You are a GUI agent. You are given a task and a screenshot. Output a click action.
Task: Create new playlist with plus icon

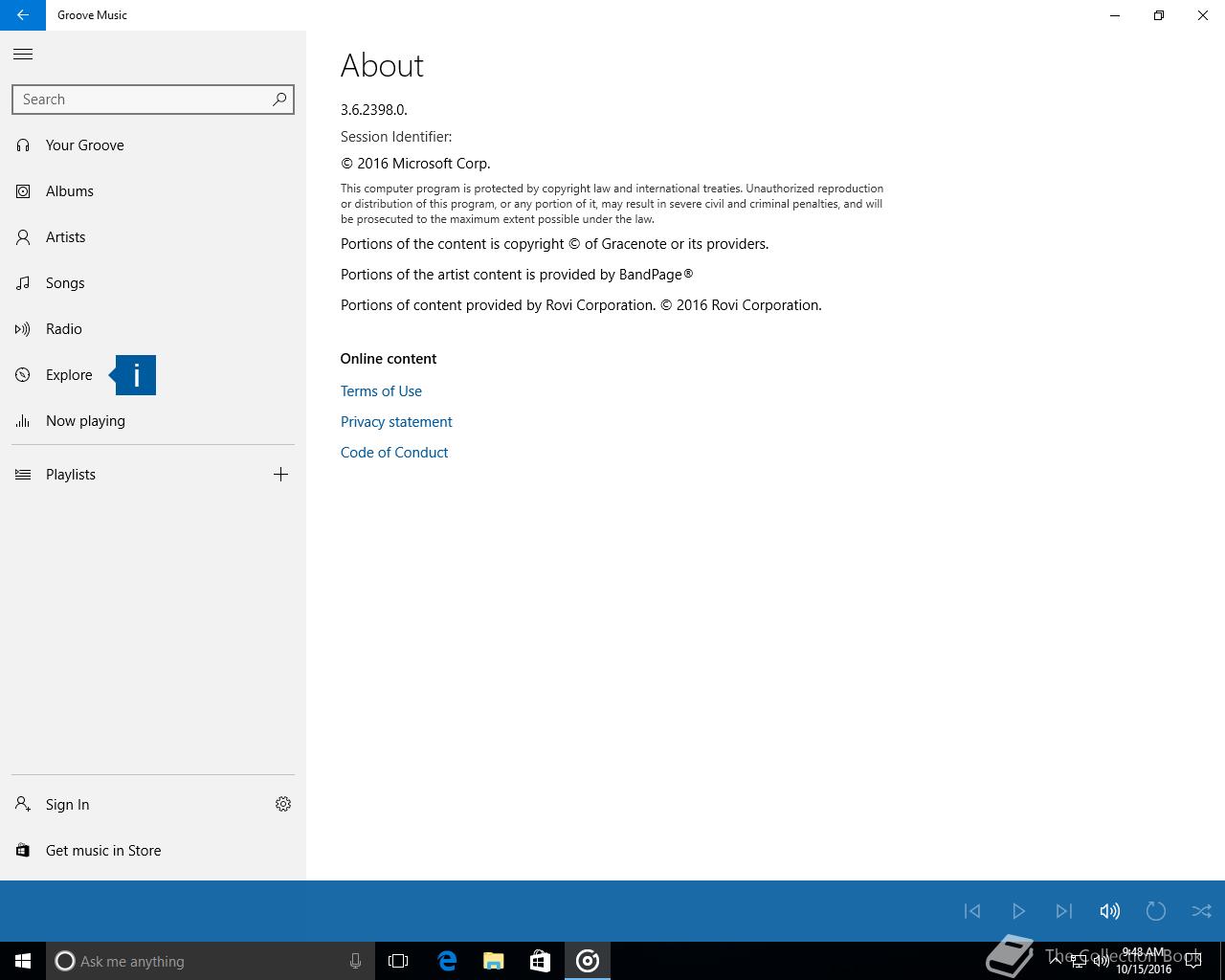point(280,475)
